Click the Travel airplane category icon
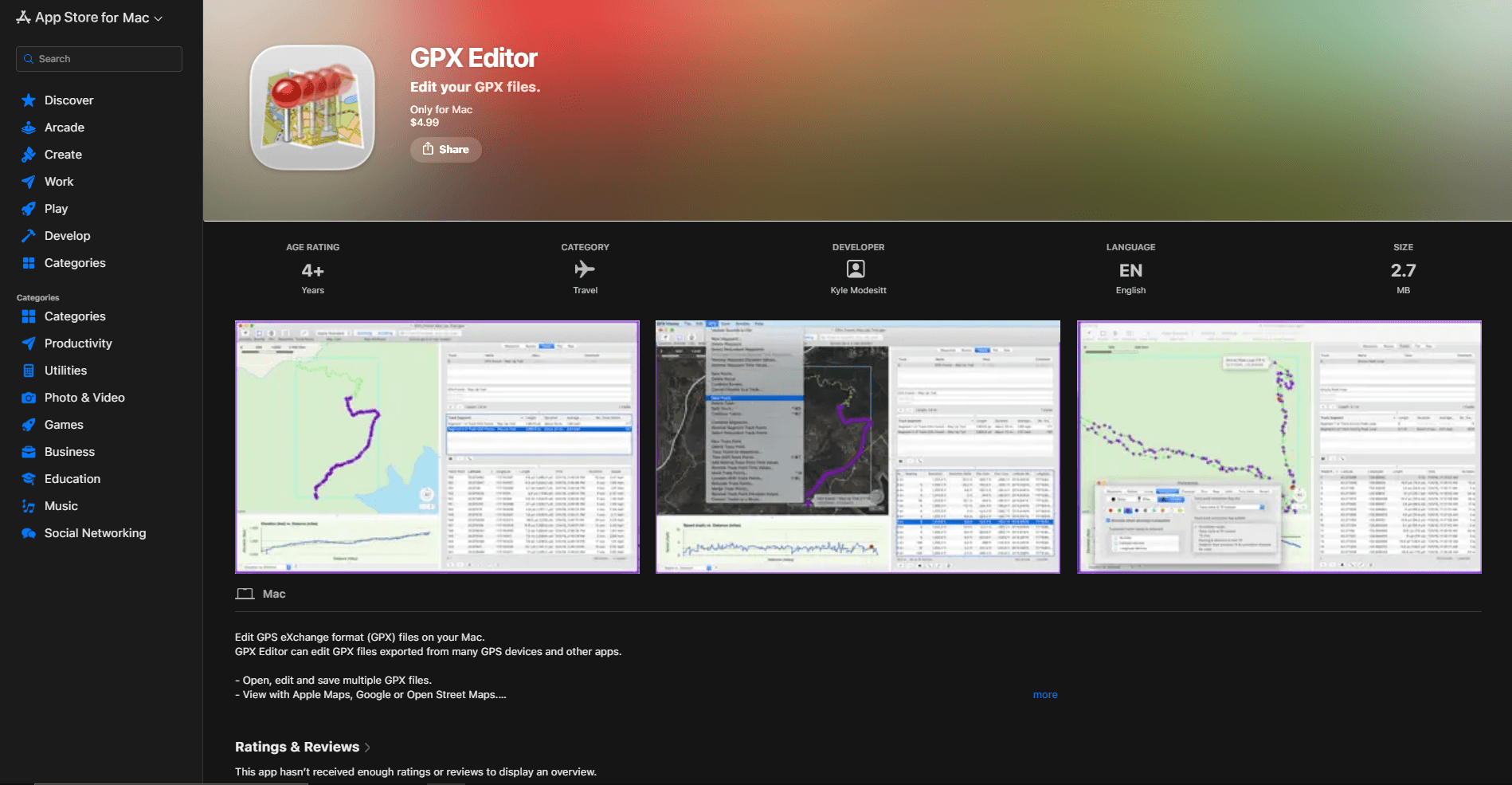Viewport: 1512px width, 785px height. point(585,269)
